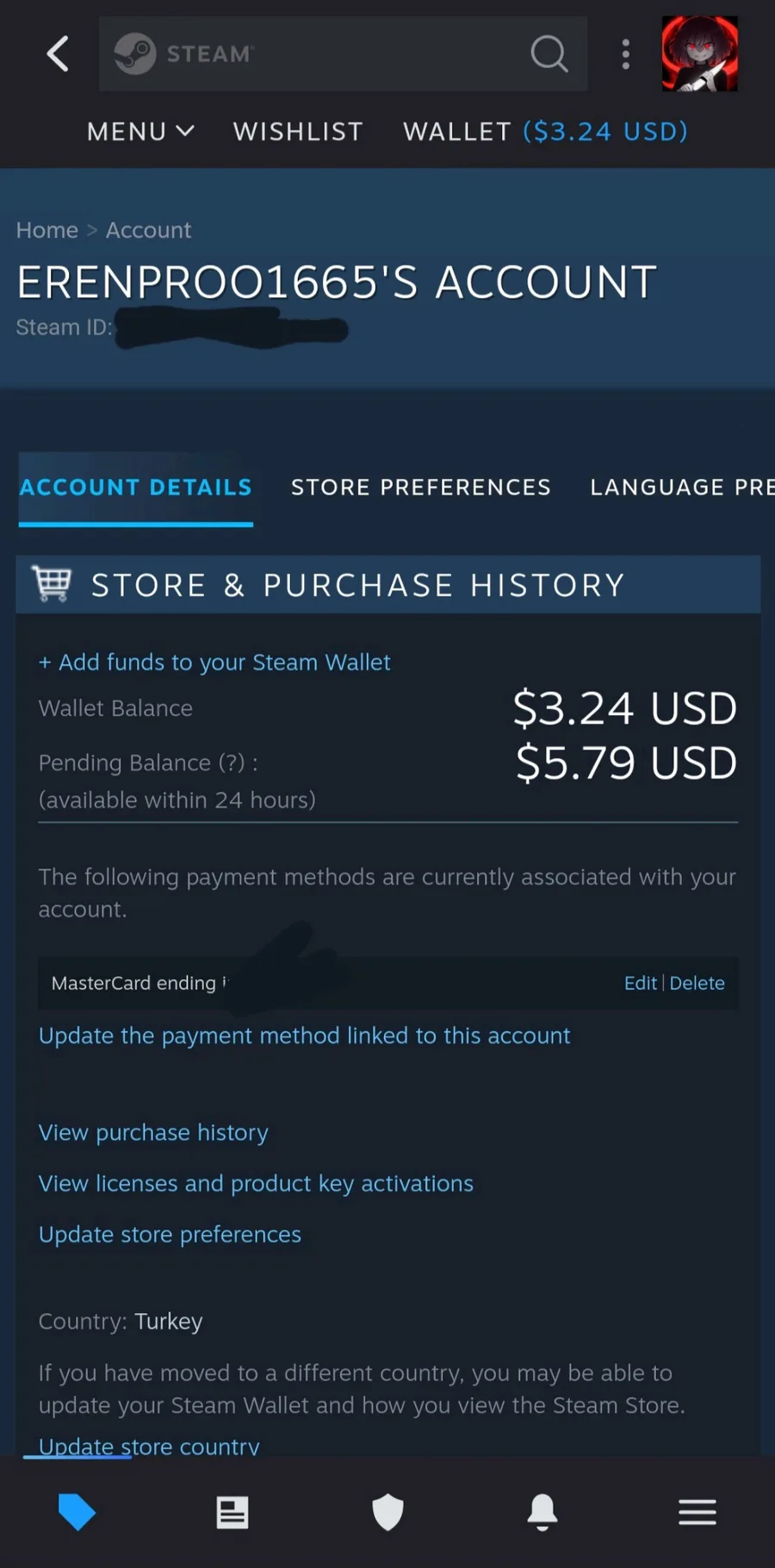Select the Account Details tab
This screenshot has width=775, height=1568.
click(x=136, y=487)
